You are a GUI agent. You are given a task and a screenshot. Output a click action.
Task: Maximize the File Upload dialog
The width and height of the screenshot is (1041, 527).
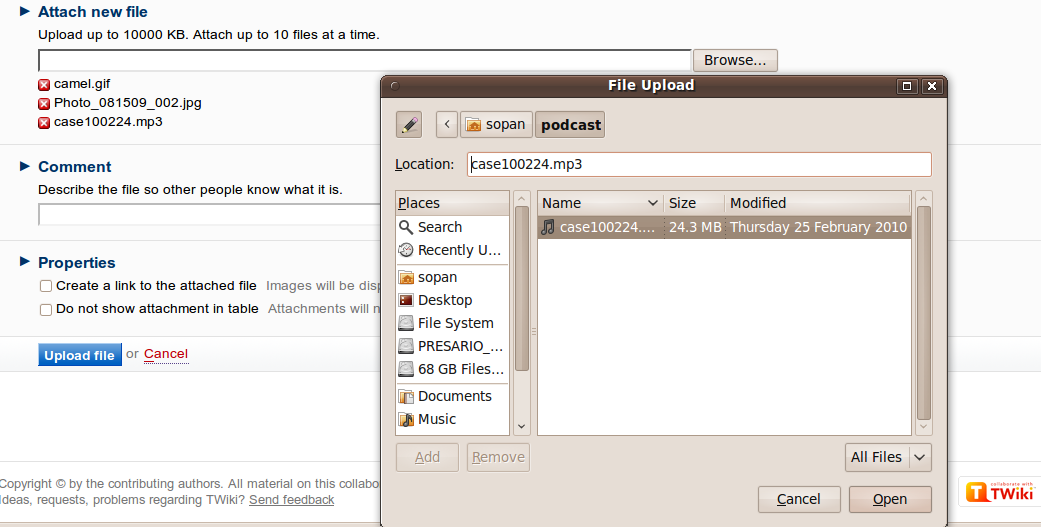(x=906, y=86)
